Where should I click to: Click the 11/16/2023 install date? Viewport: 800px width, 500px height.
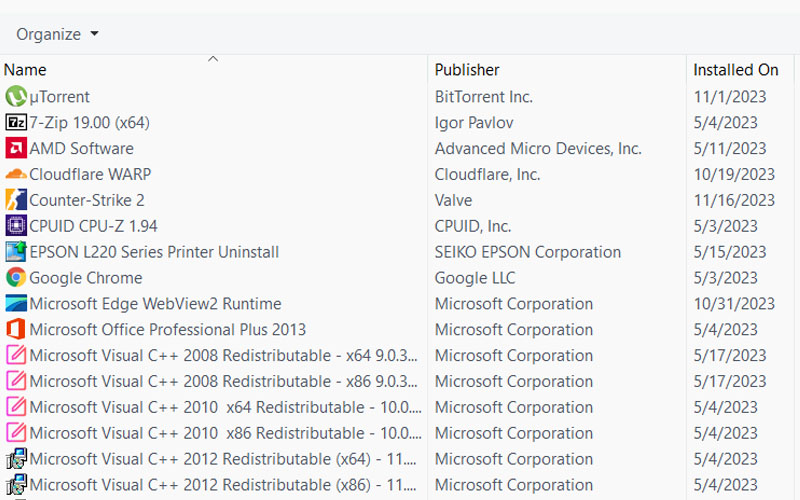[734, 200]
